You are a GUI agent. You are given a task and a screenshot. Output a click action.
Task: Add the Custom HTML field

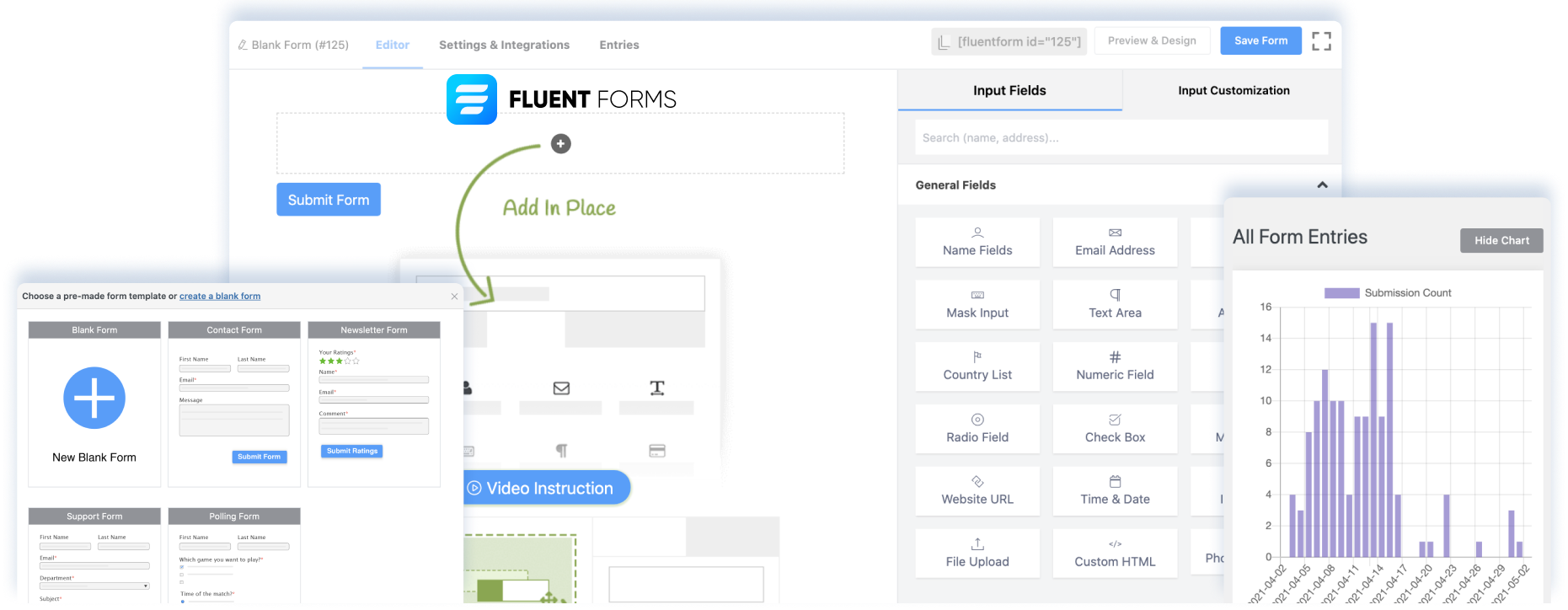pyautogui.click(x=1115, y=554)
